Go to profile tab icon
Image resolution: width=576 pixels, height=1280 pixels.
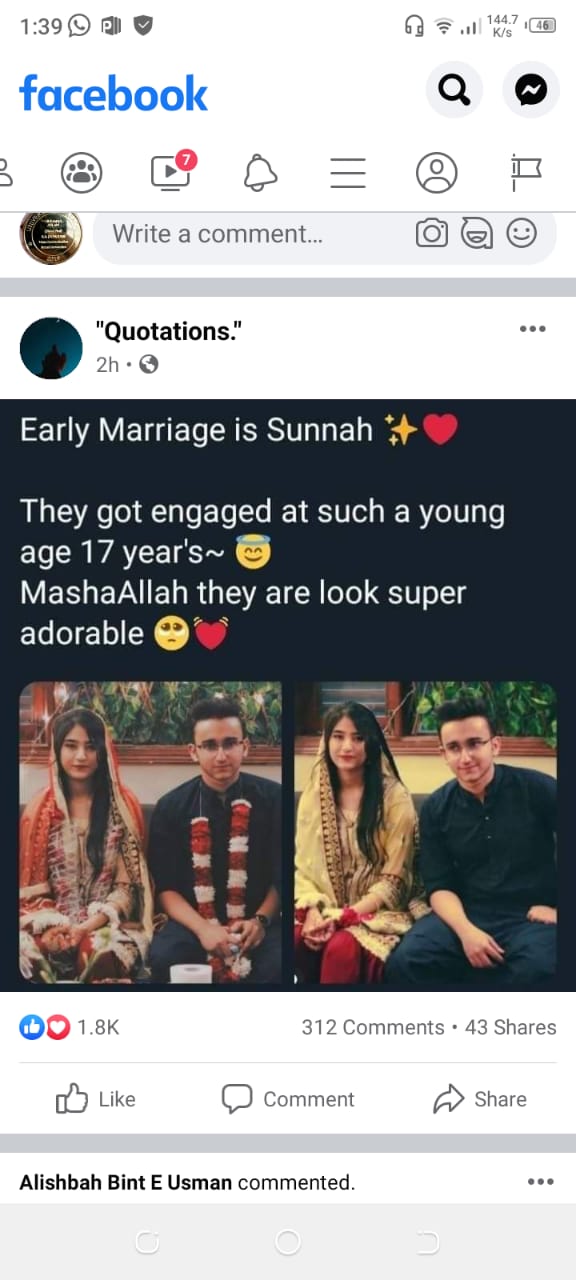click(437, 173)
